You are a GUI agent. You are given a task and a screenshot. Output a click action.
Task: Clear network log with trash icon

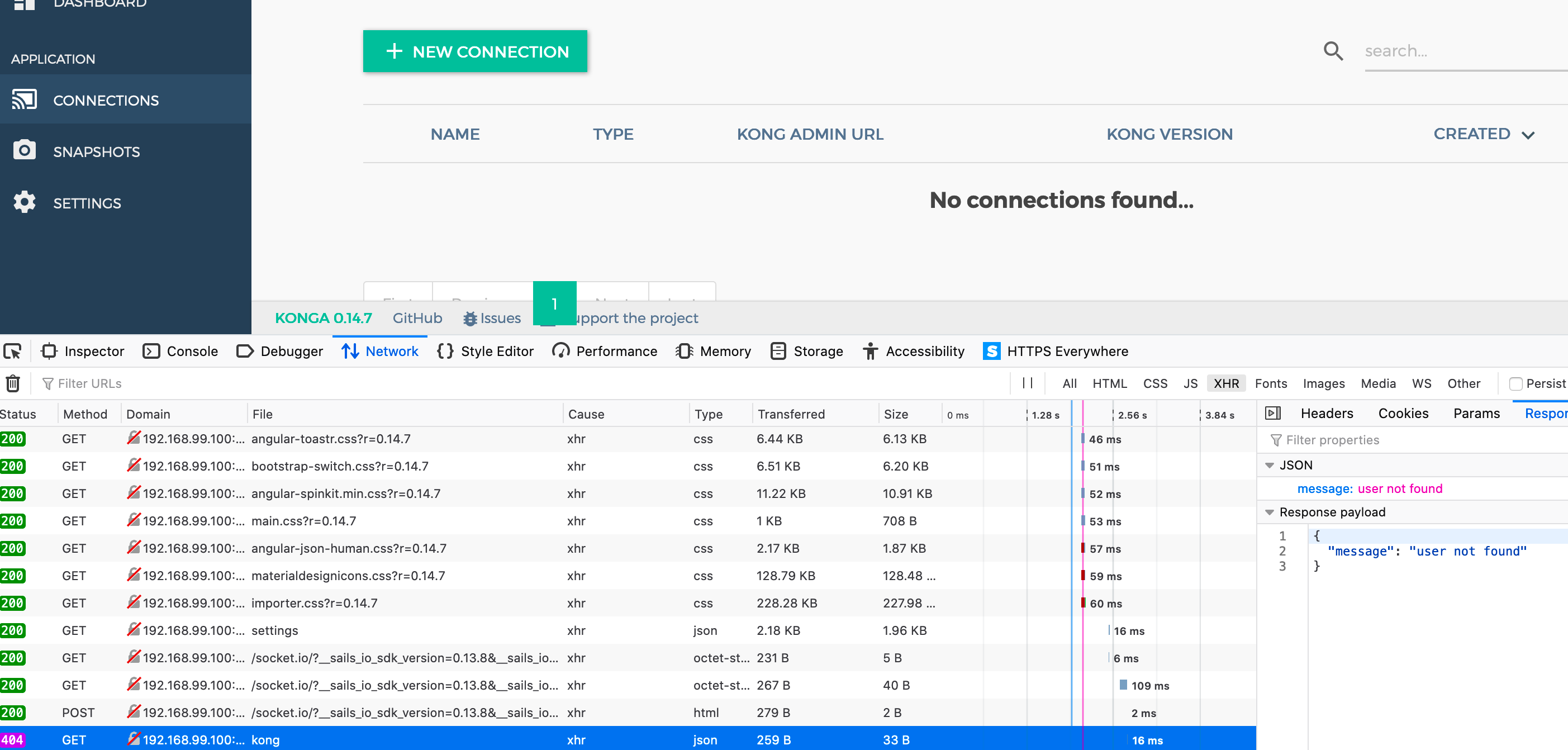[13, 383]
